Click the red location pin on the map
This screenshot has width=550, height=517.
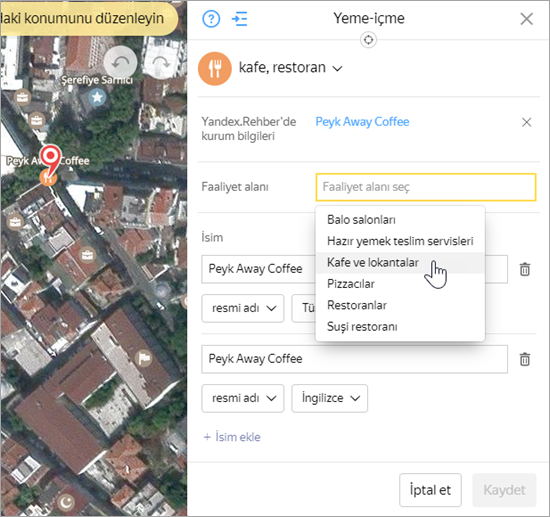click(50, 160)
